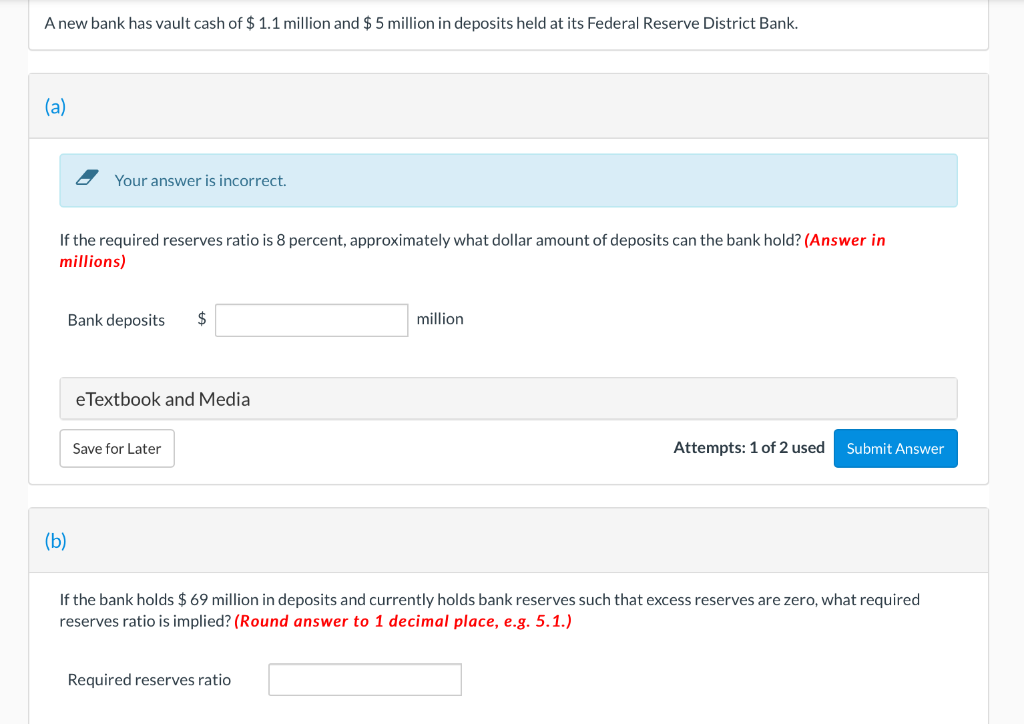Click the Submit Answer button
The width and height of the screenshot is (1024, 724).
coord(895,448)
